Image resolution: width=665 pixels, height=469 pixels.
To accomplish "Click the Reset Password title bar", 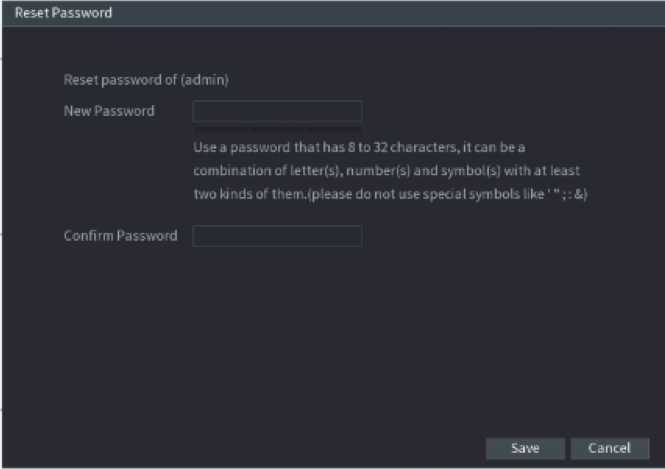I will click(x=332, y=14).
